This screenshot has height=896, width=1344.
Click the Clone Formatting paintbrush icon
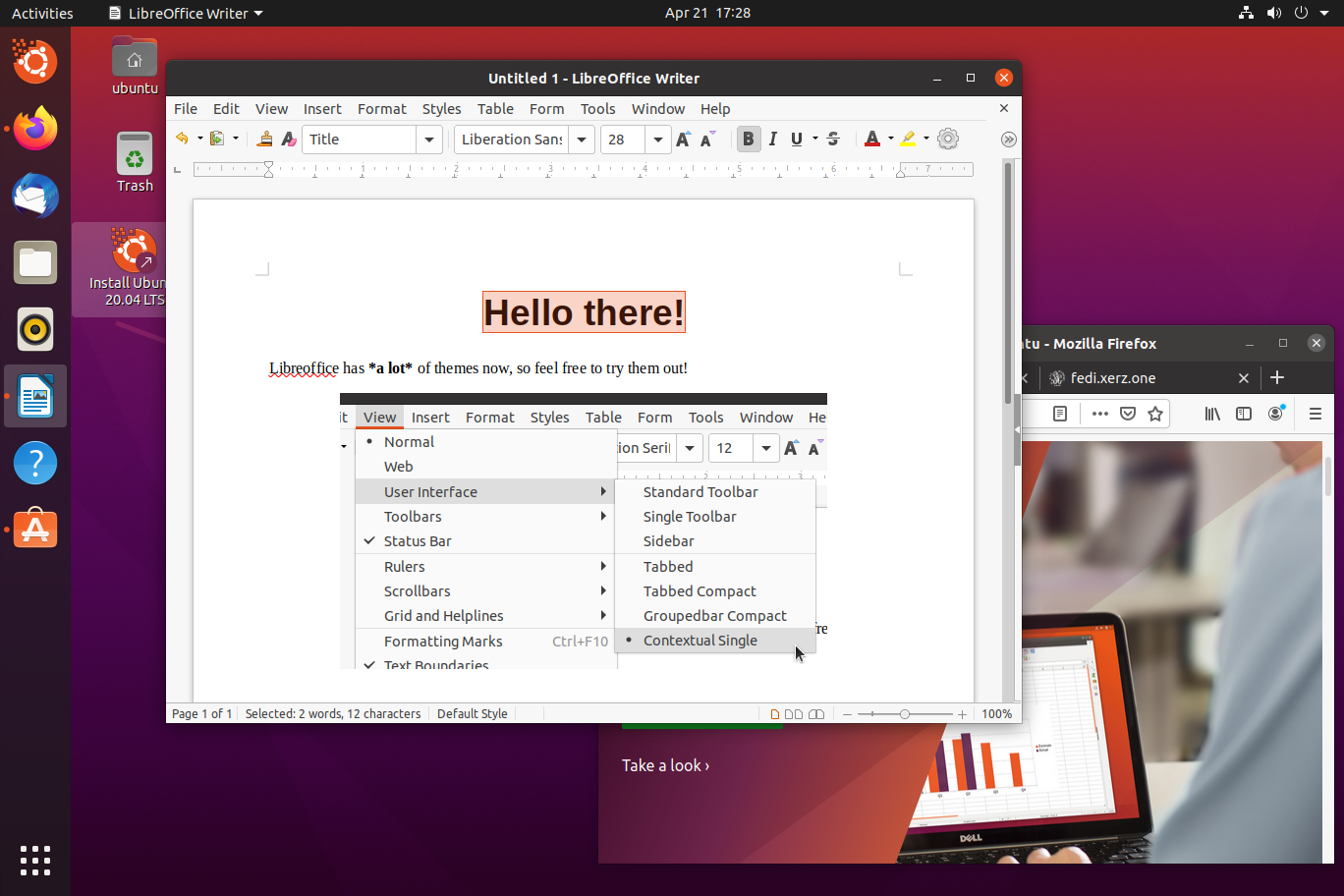264,140
